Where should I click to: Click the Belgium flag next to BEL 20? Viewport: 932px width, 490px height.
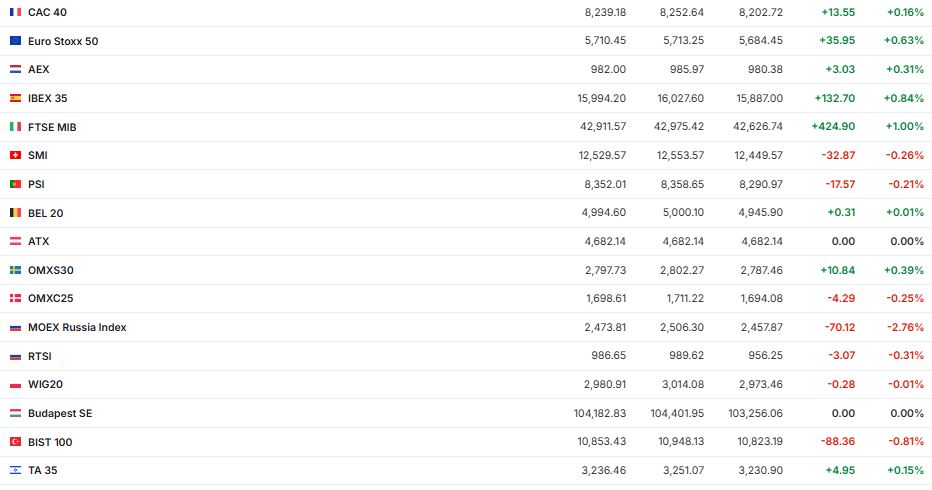pos(15,213)
